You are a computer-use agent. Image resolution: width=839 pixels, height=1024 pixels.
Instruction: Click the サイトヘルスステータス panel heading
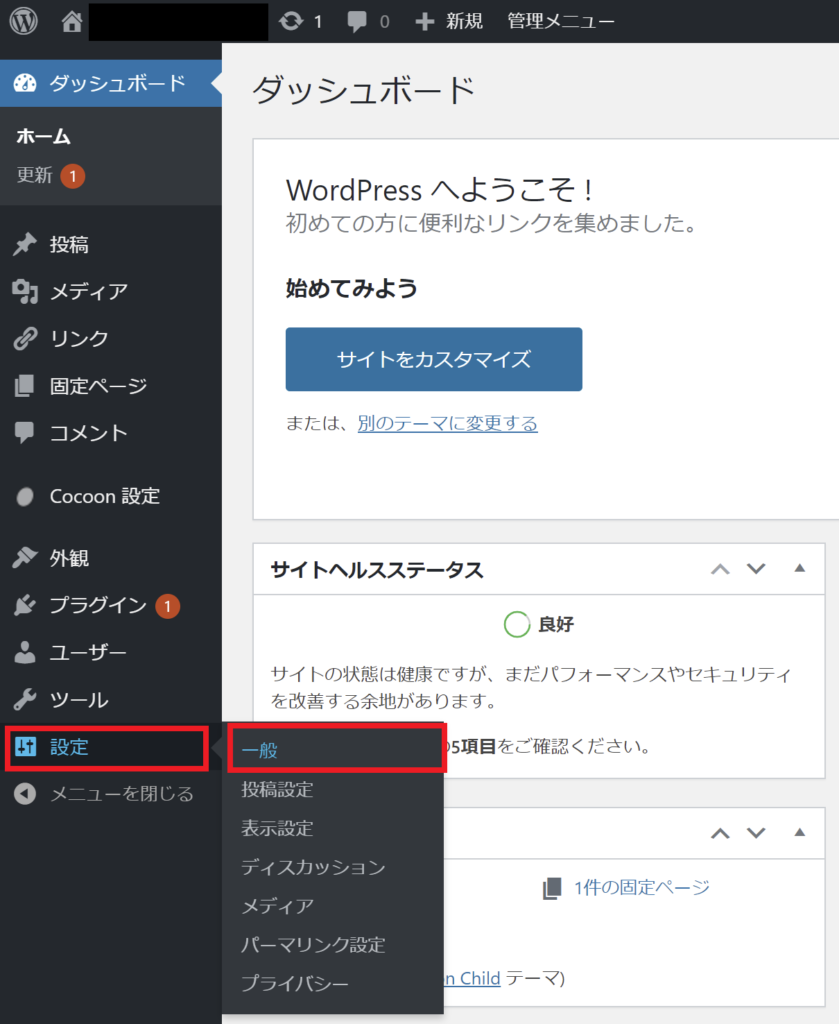[x=377, y=569]
